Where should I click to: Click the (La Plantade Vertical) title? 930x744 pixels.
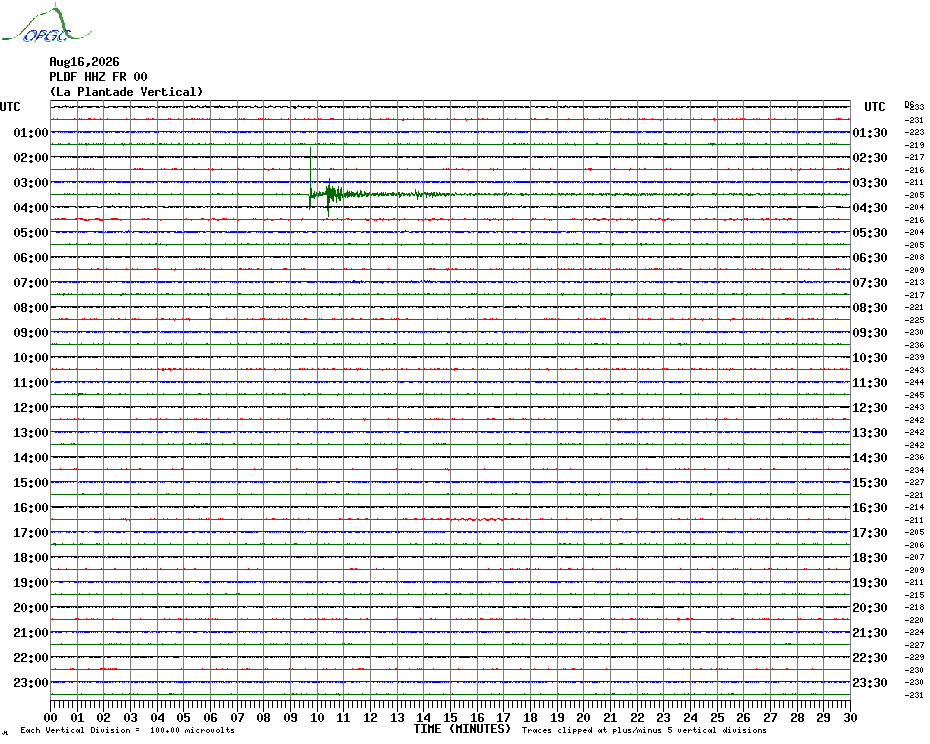(x=126, y=91)
